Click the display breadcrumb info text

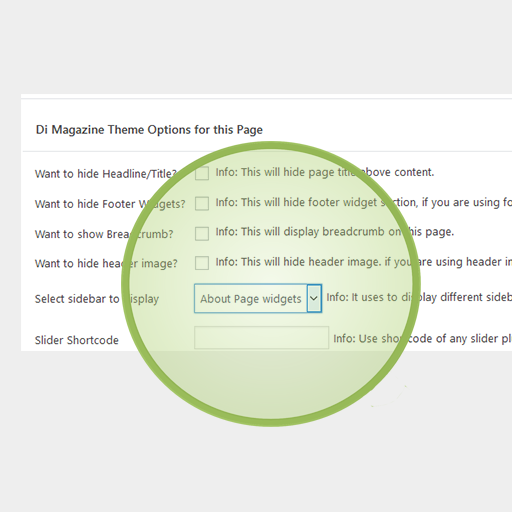335,232
